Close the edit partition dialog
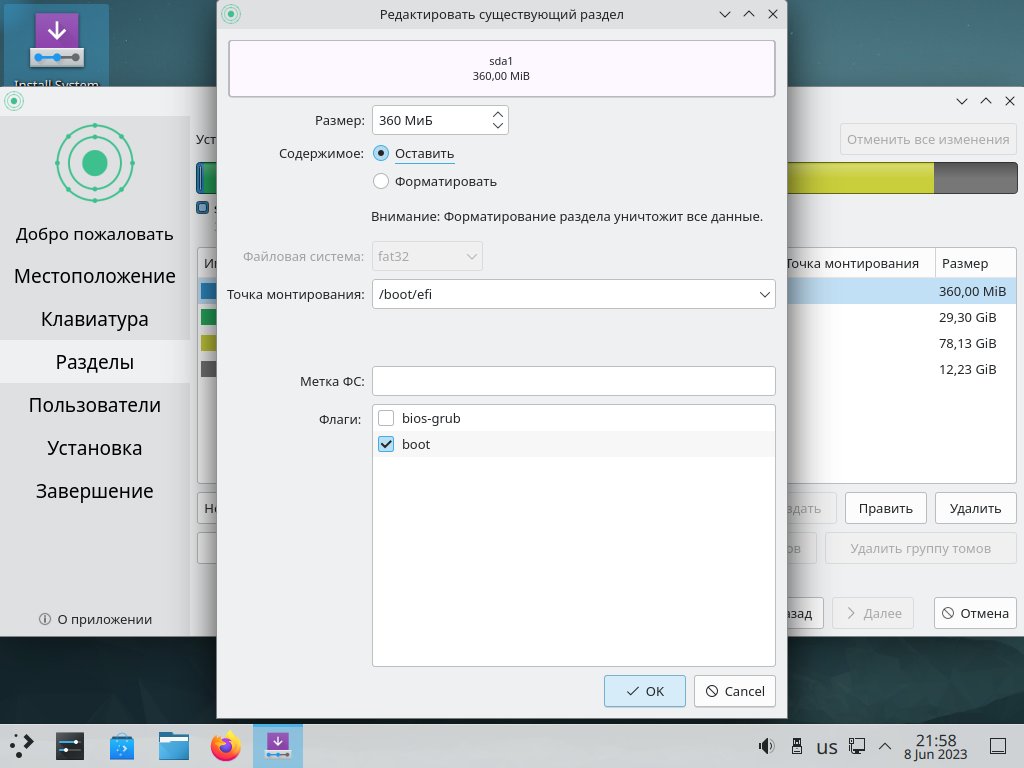 pos(773,14)
